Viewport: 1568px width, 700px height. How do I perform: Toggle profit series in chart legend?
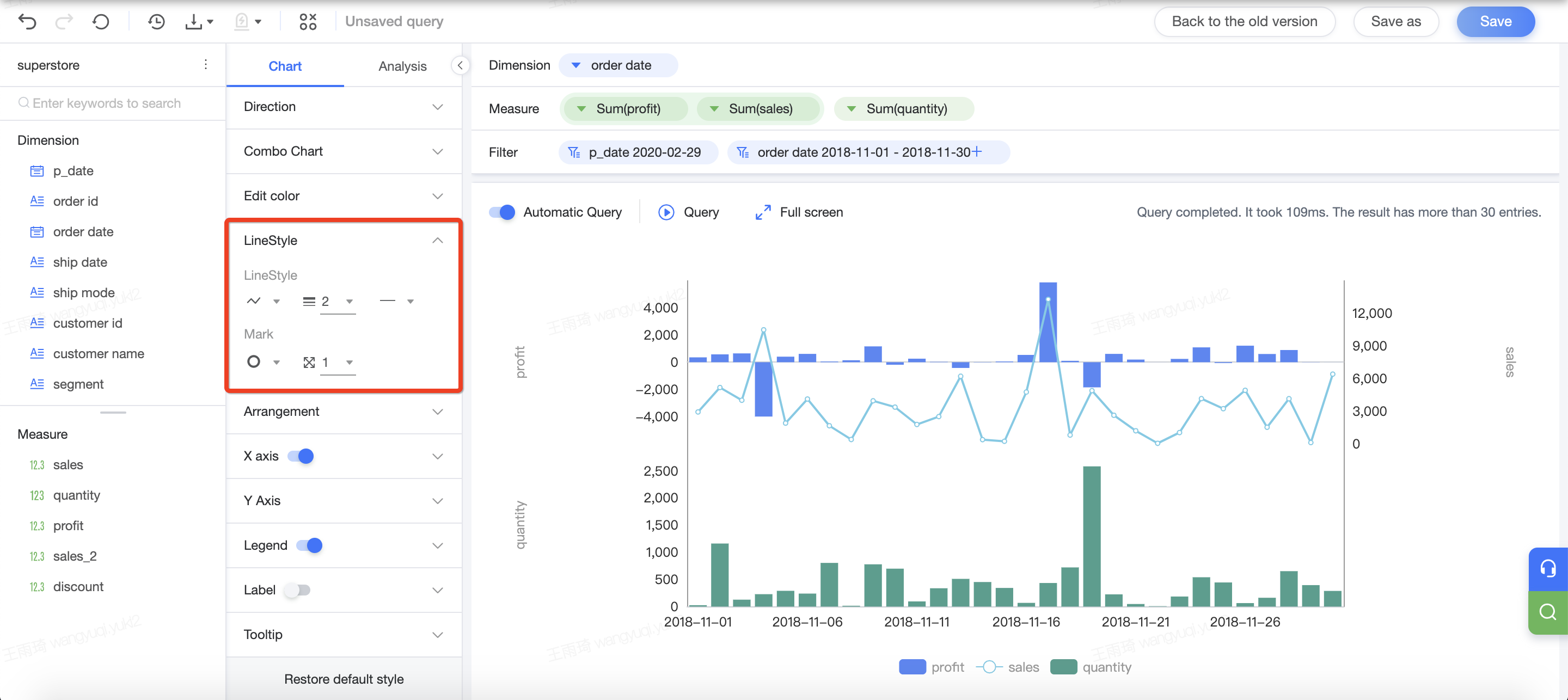tap(932, 667)
